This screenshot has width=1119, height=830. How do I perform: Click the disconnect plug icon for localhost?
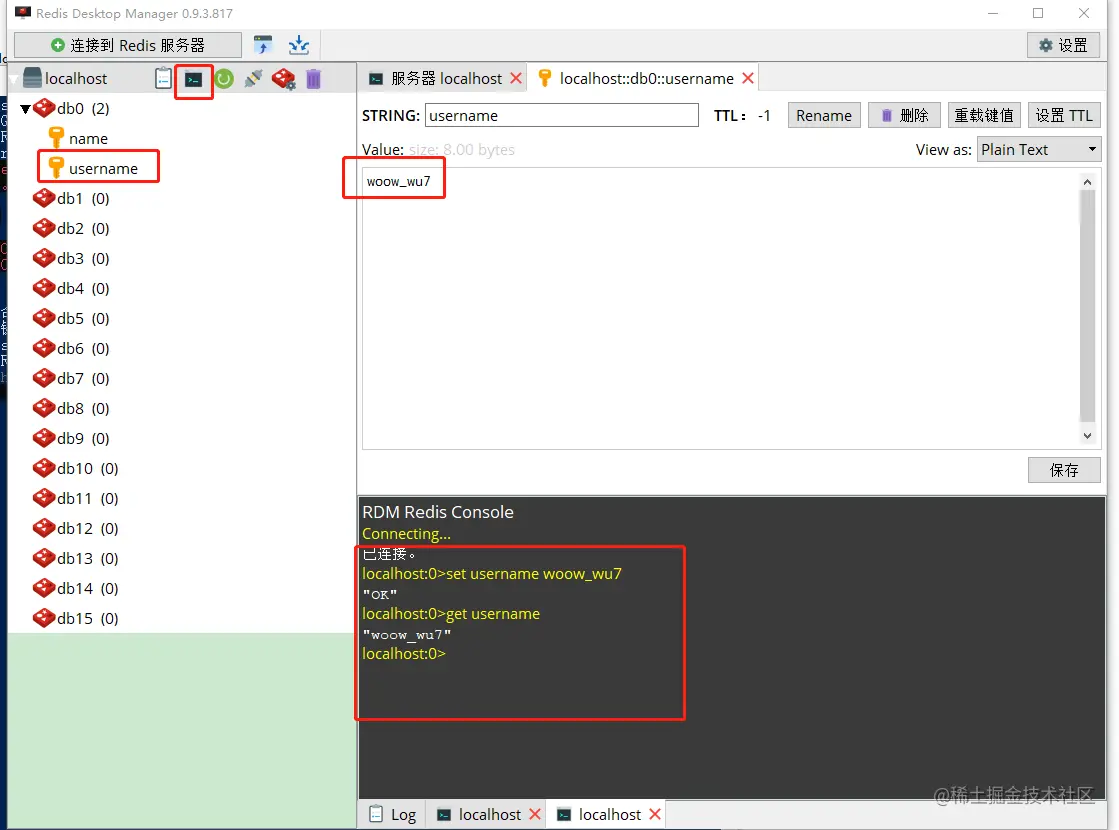(x=253, y=79)
